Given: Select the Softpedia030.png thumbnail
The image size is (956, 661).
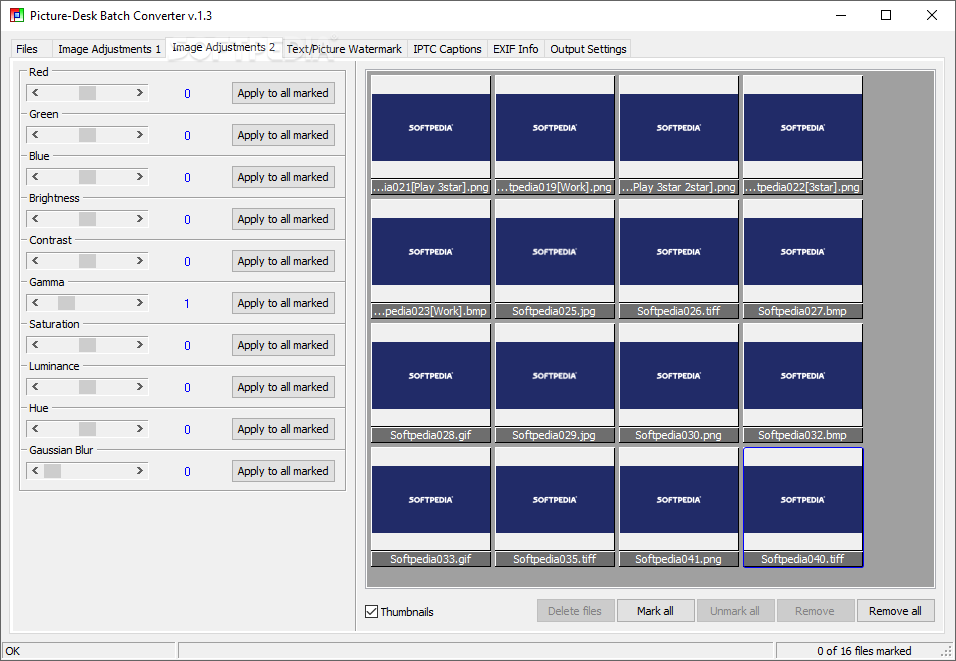Looking at the screenshot, I should point(679,382).
